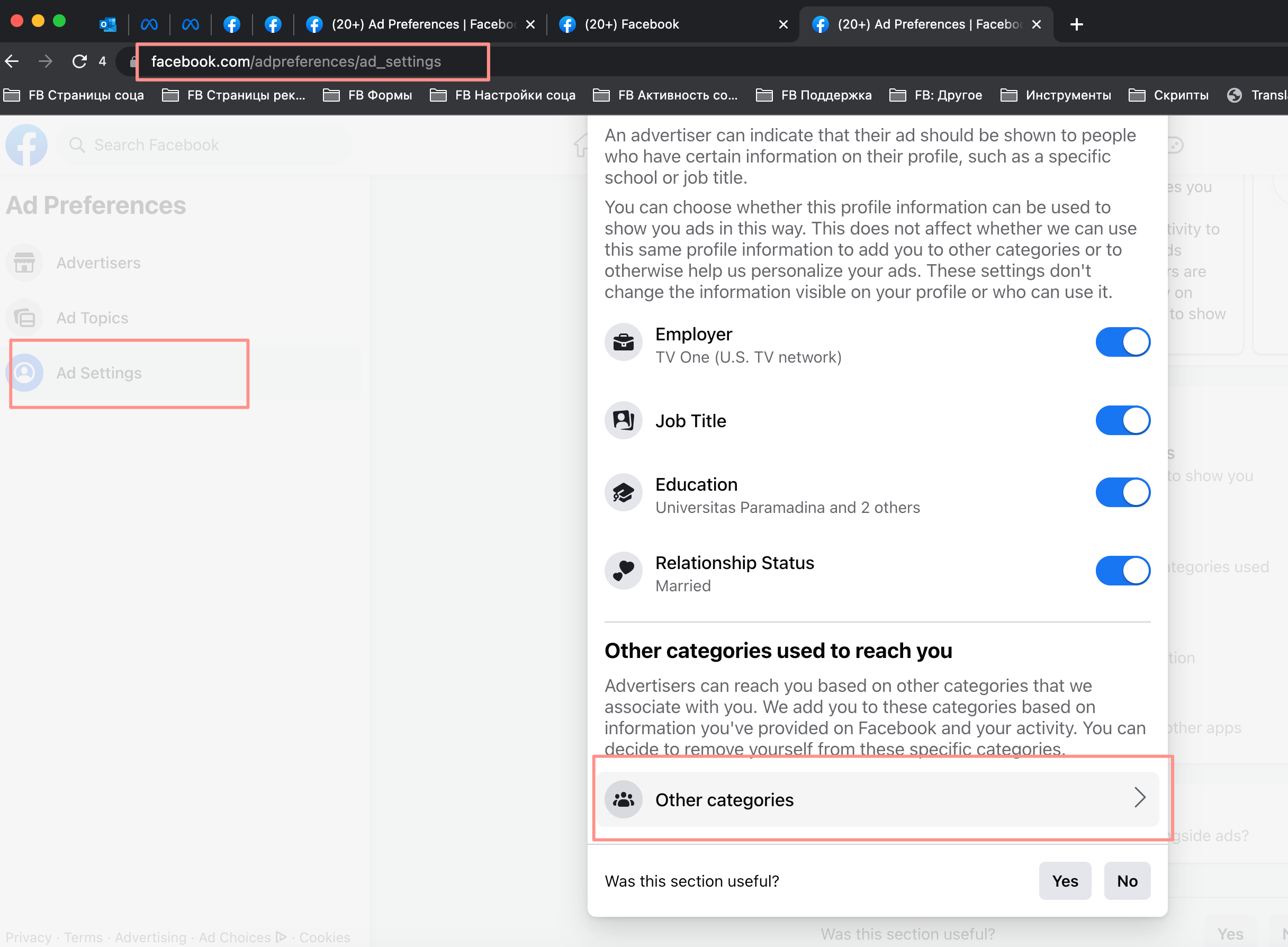Open the pinned Outlook tab
Image resolution: width=1288 pixels, height=947 pixels.
click(x=108, y=24)
